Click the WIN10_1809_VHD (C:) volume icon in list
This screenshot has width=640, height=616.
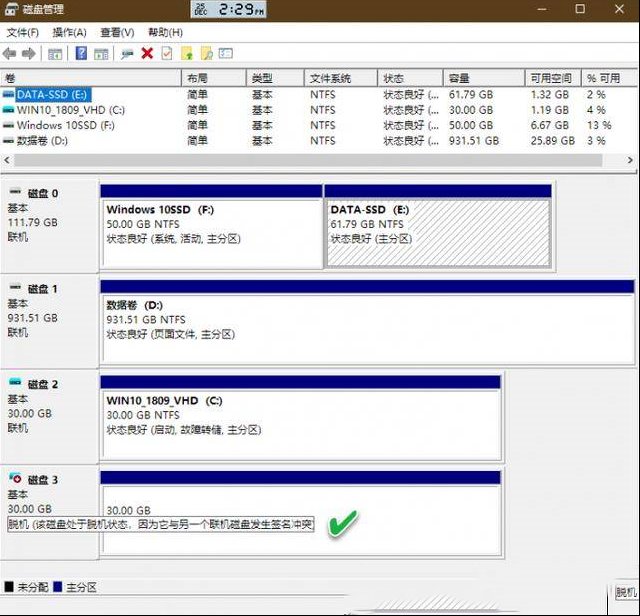8,110
